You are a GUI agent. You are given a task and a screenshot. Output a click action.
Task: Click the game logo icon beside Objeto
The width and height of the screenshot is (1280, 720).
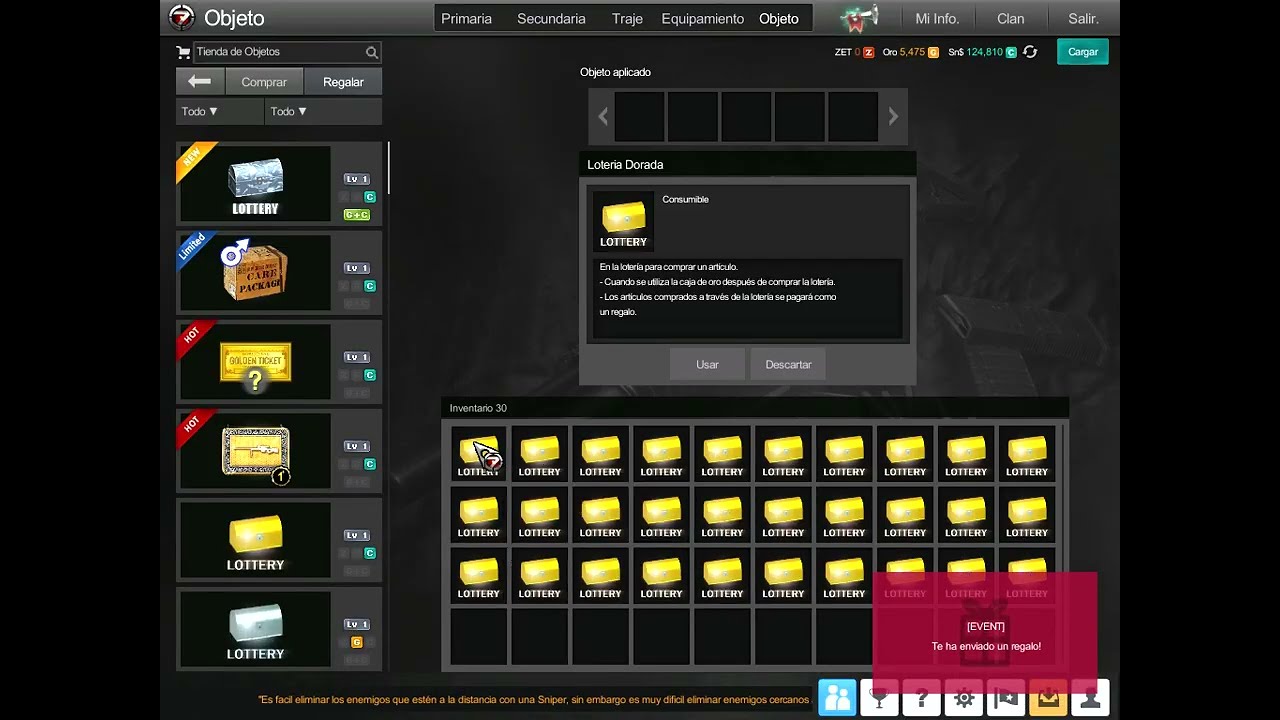(181, 17)
